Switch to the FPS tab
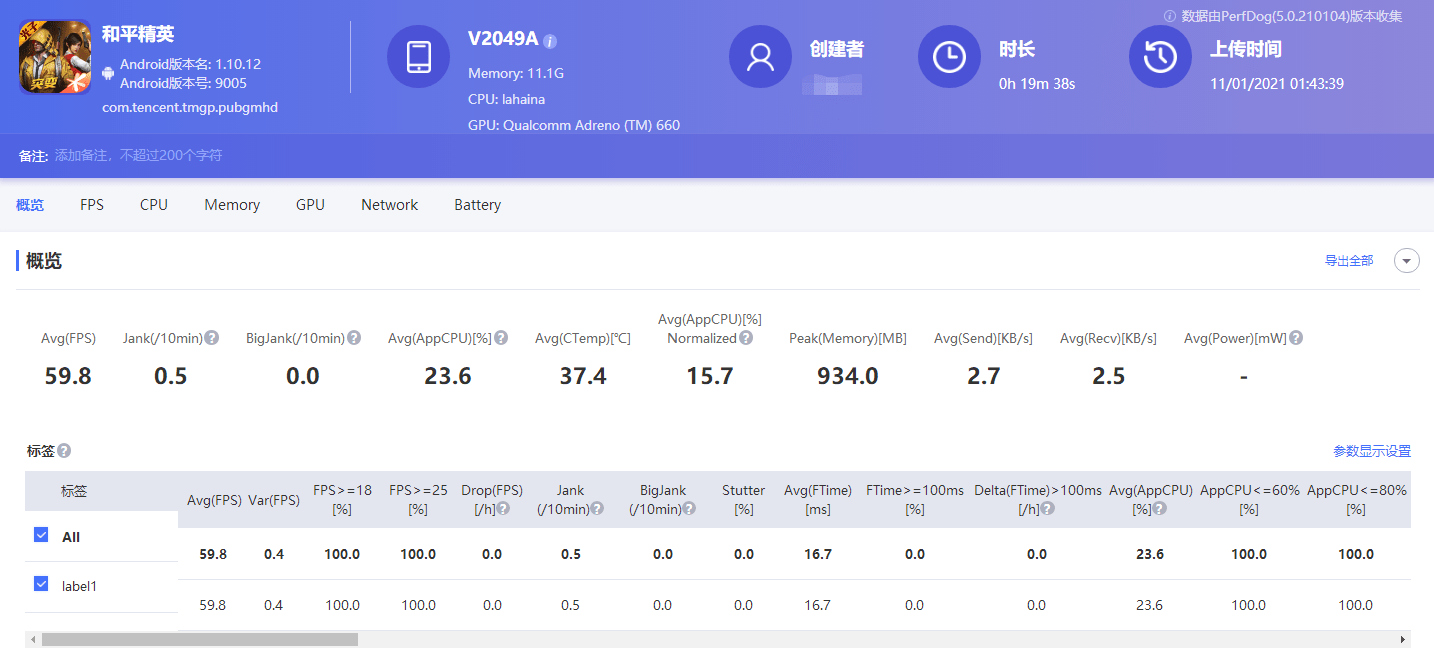 coord(92,205)
